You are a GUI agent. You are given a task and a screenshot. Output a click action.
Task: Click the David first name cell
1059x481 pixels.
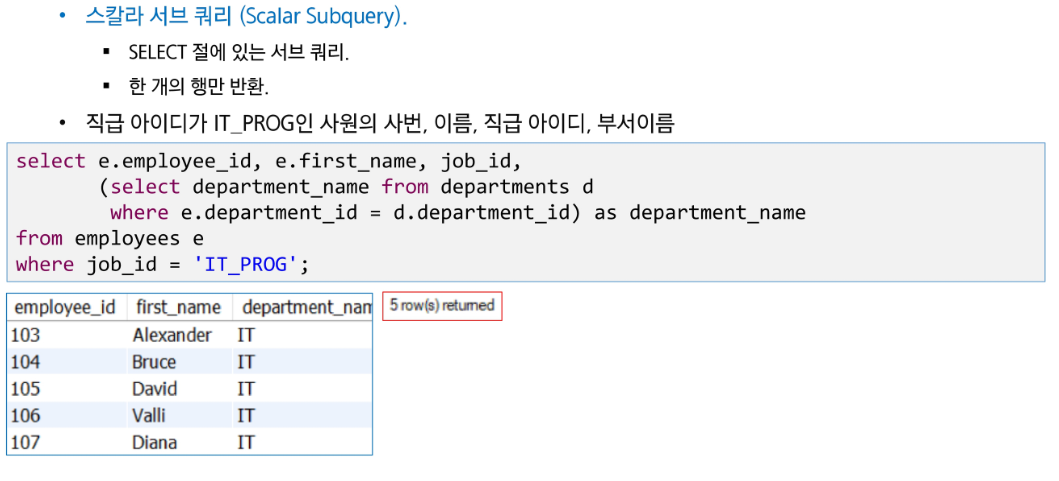coord(181,388)
